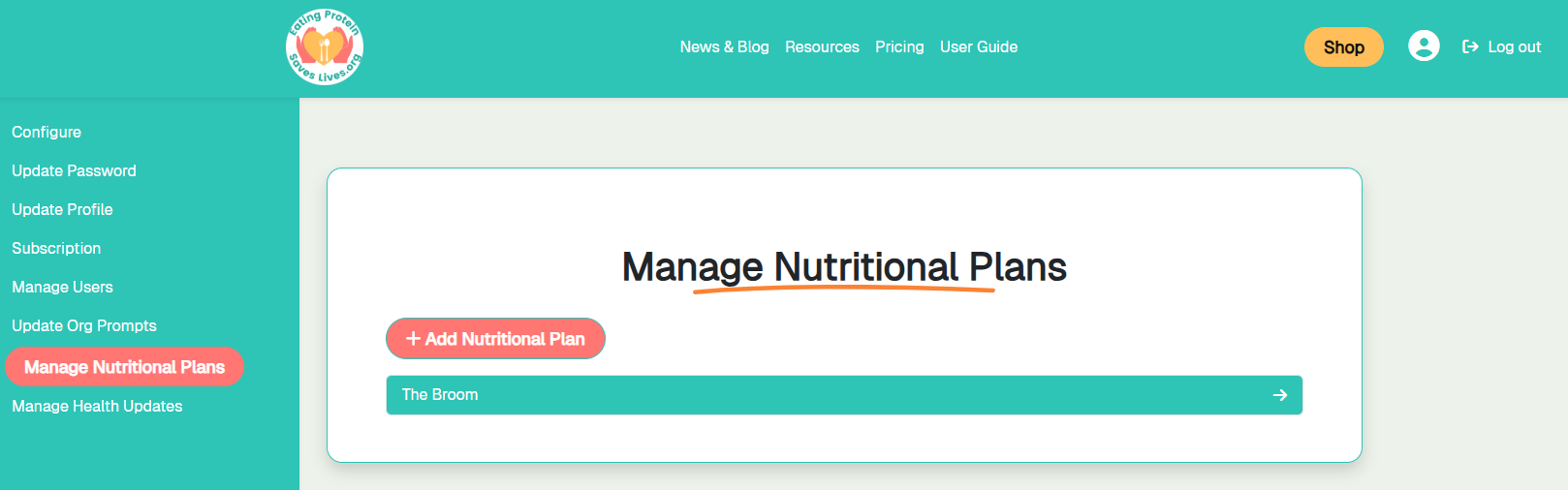Click the log out arrow icon
1568x490 pixels.
1470,46
